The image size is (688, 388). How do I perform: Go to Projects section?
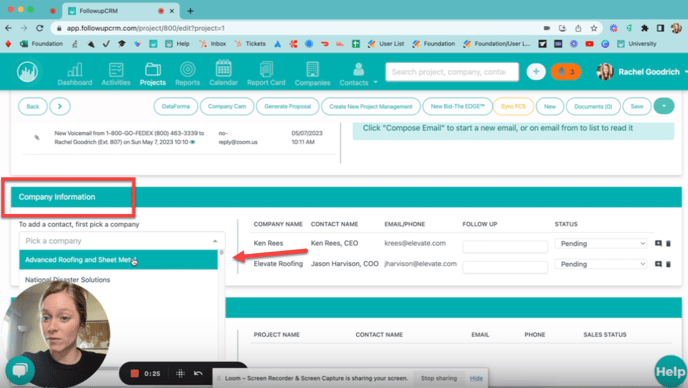click(153, 73)
